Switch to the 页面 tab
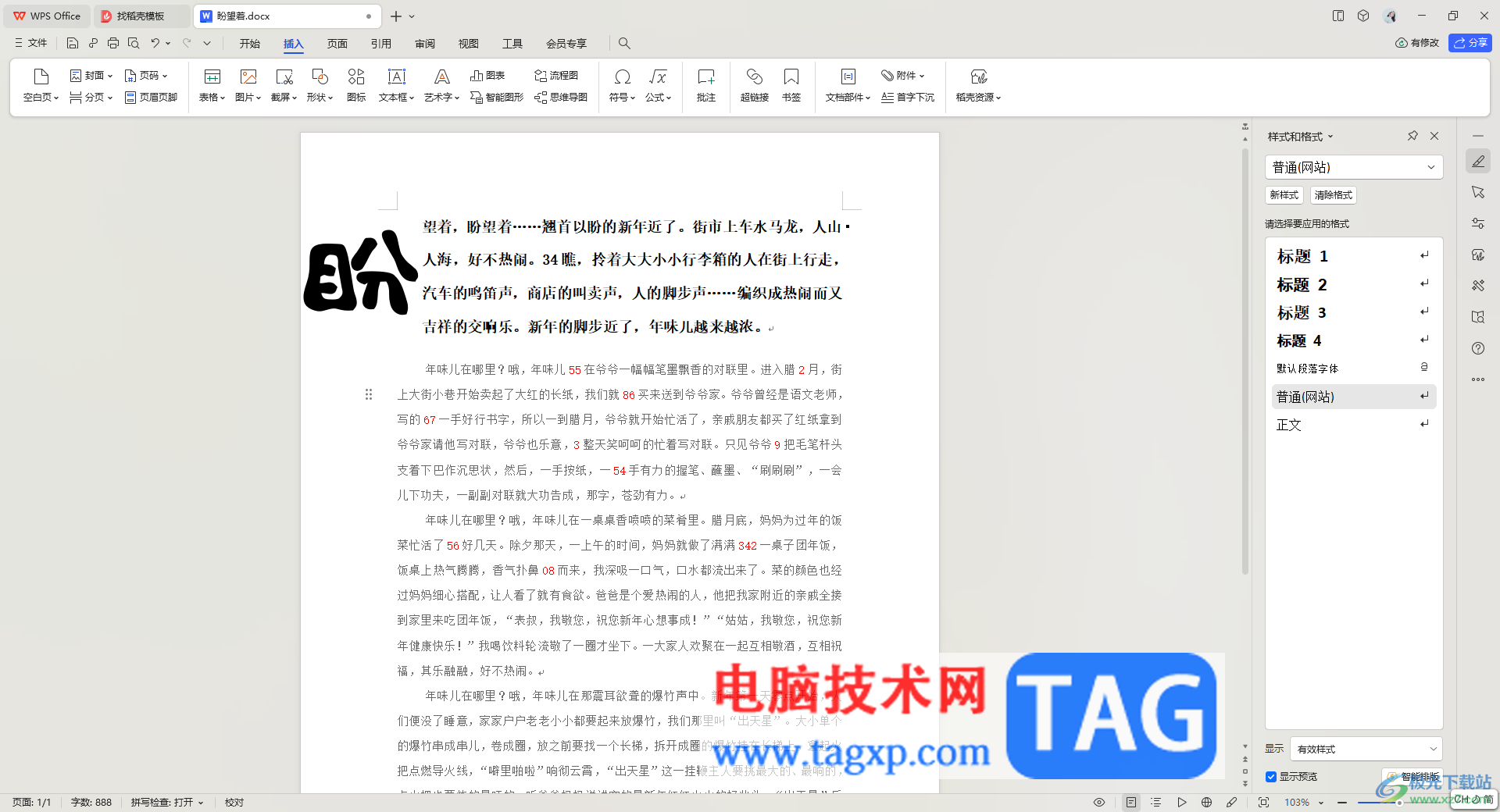This screenshot has width=1500, height=812. (337, 44)
